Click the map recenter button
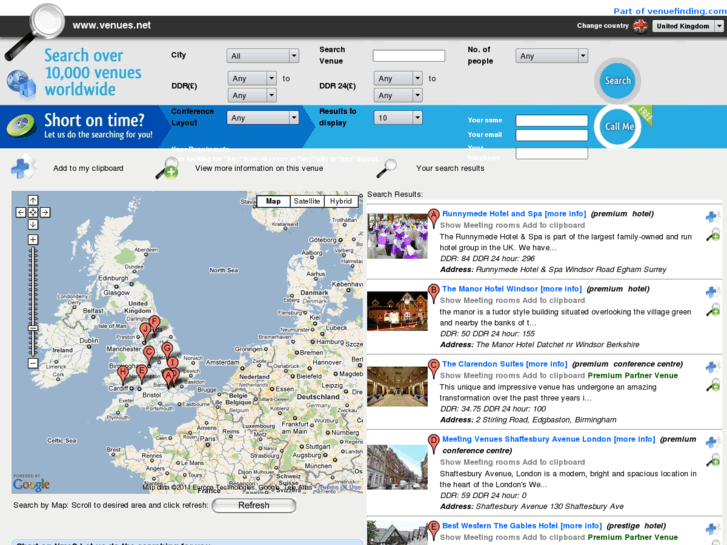Image resolution: width=727 pixels, height=545 pixels. tap(33, 212)
